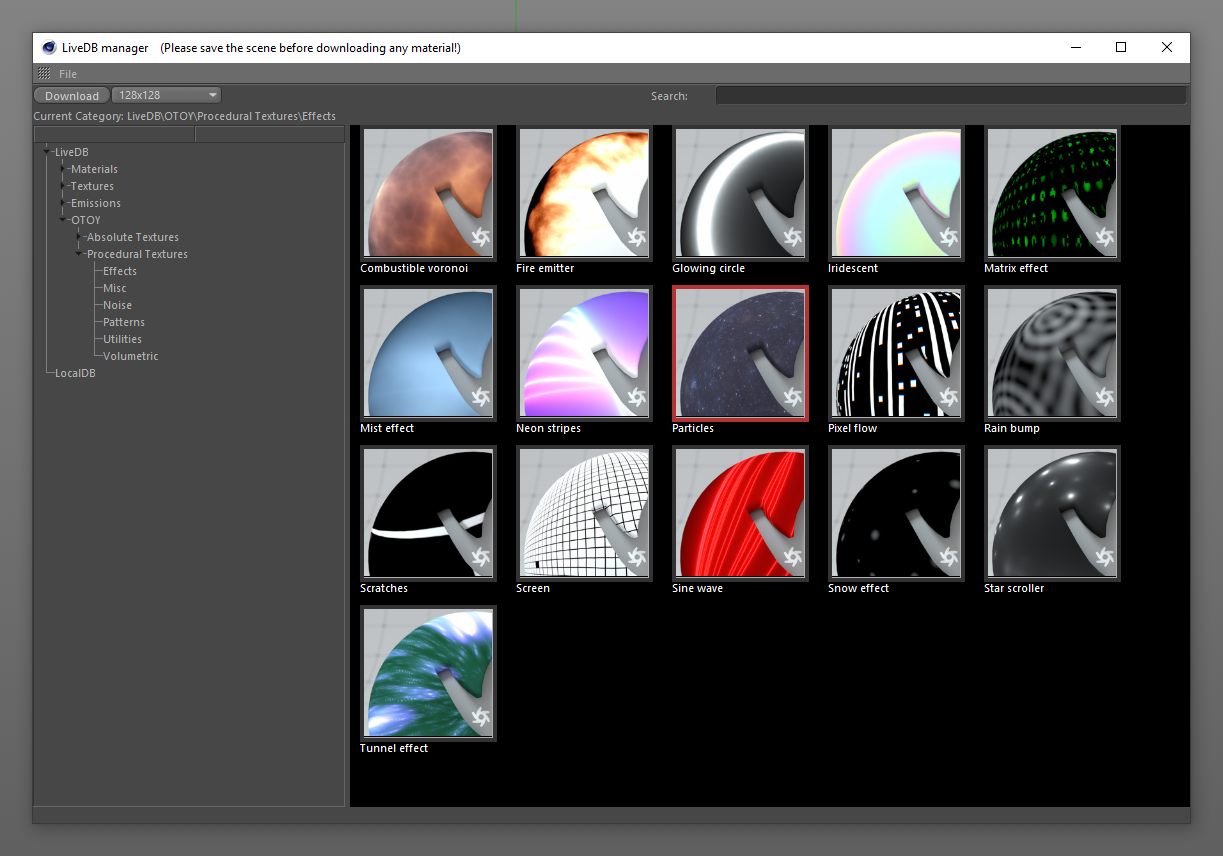1223x856 pixels.
Task: Open the 128x128 preview size dropdown
Action: tap(167, 96)
